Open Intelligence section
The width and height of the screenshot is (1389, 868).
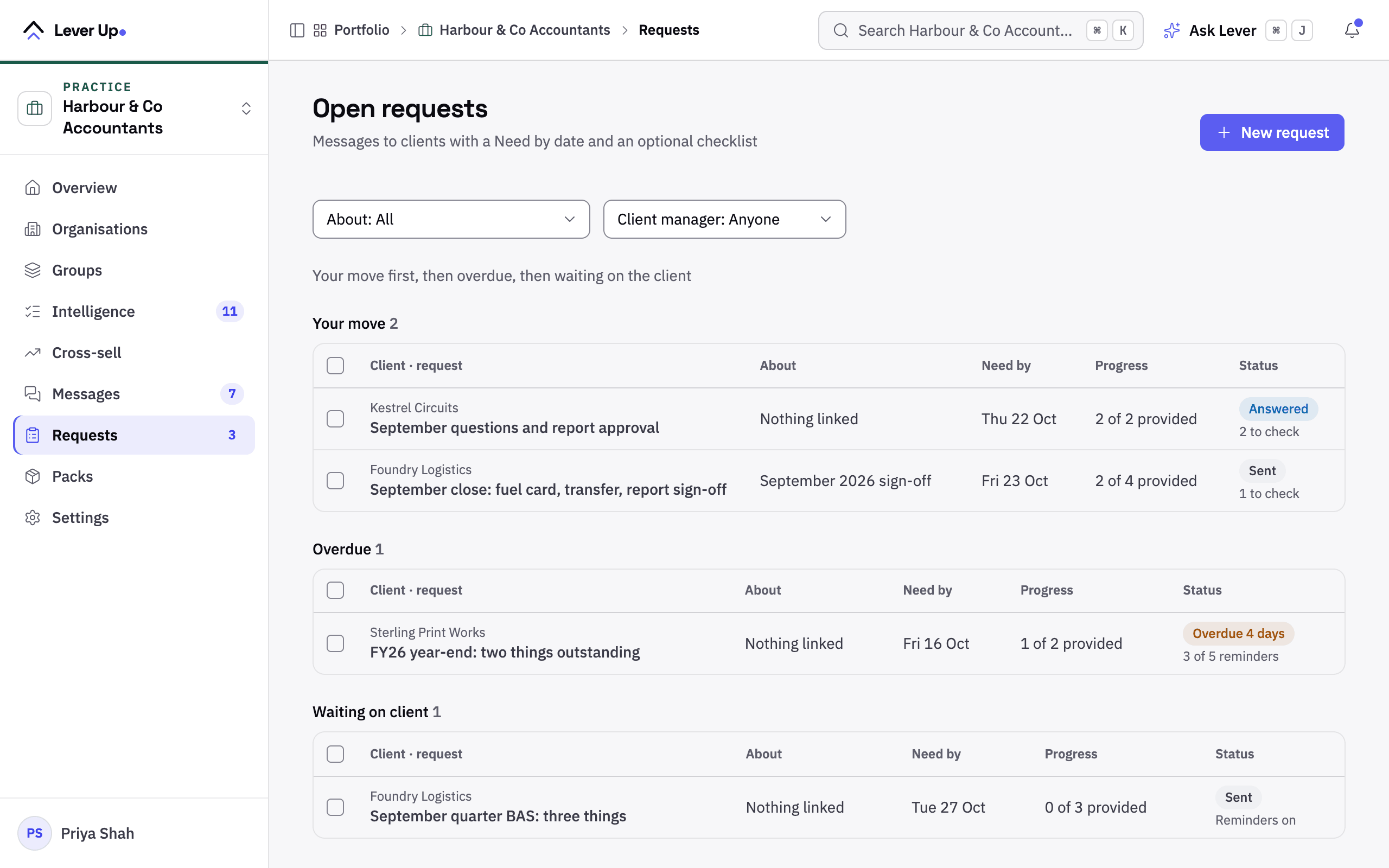click(x=135, y=311)
